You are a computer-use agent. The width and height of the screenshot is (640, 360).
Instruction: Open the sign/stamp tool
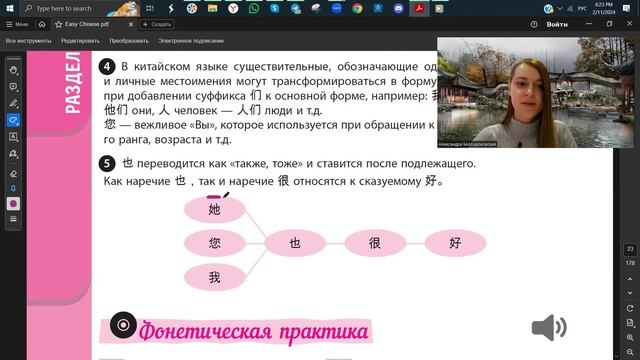(x=13, y=153)
